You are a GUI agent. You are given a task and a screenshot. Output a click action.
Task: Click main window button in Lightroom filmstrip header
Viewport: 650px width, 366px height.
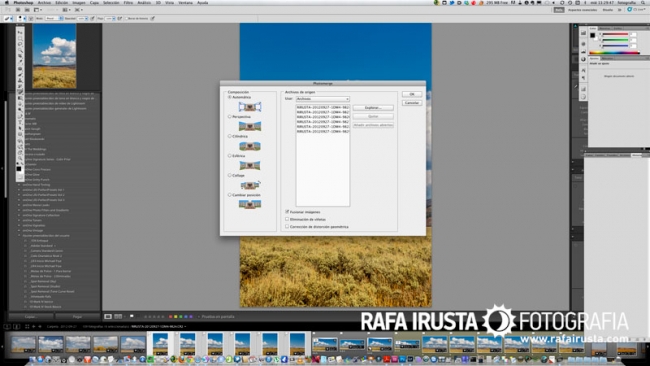pos(7,327)
